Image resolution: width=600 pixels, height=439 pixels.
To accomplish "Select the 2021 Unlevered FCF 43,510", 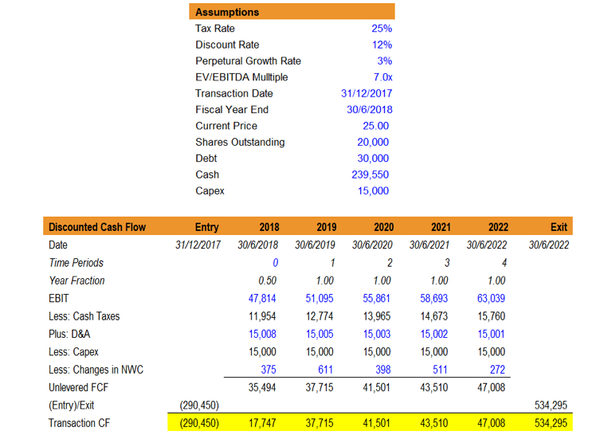I will 434,388.
